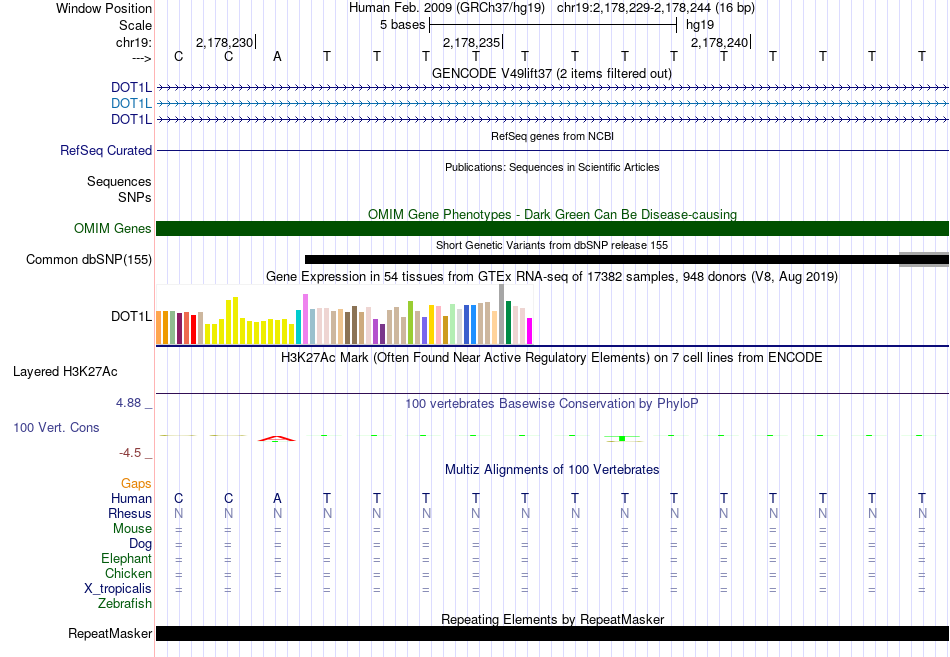Image resolution: width=950 pixels, height=657 pixels.
Task: Click the Zebrafish species row label
Action: 125,604
